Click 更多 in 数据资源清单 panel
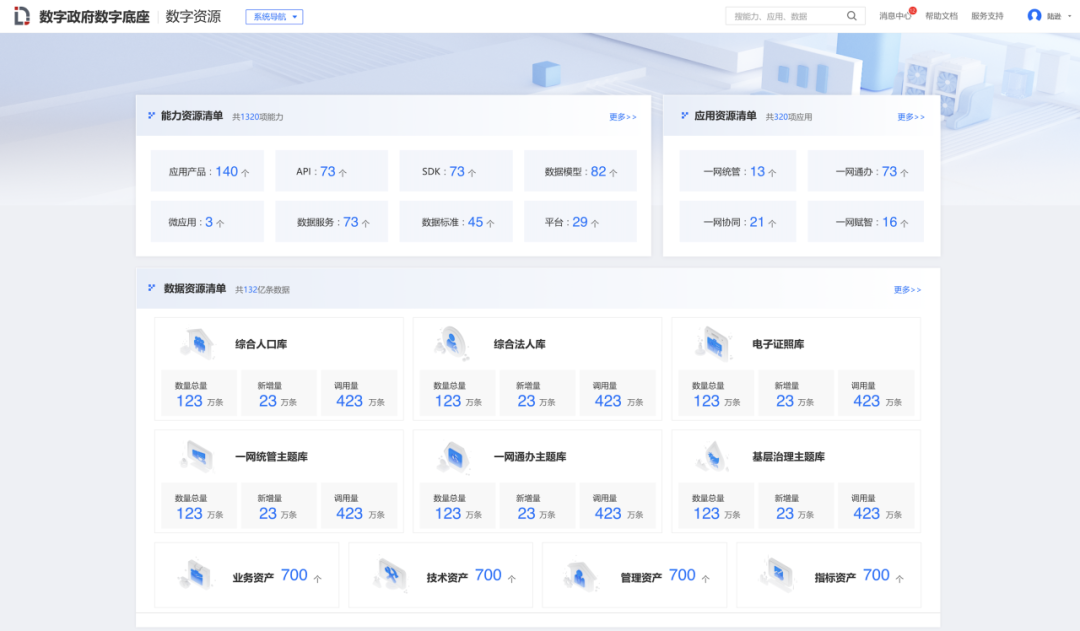 [x=907, y=290]
